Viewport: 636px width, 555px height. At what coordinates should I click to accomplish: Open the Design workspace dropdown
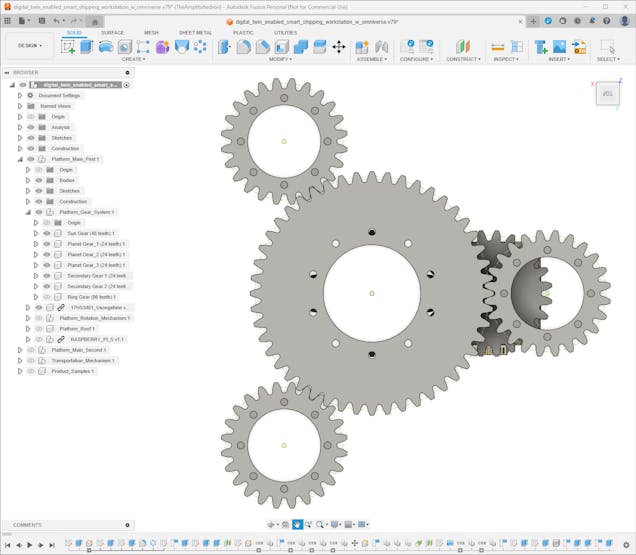coord(29,45)
